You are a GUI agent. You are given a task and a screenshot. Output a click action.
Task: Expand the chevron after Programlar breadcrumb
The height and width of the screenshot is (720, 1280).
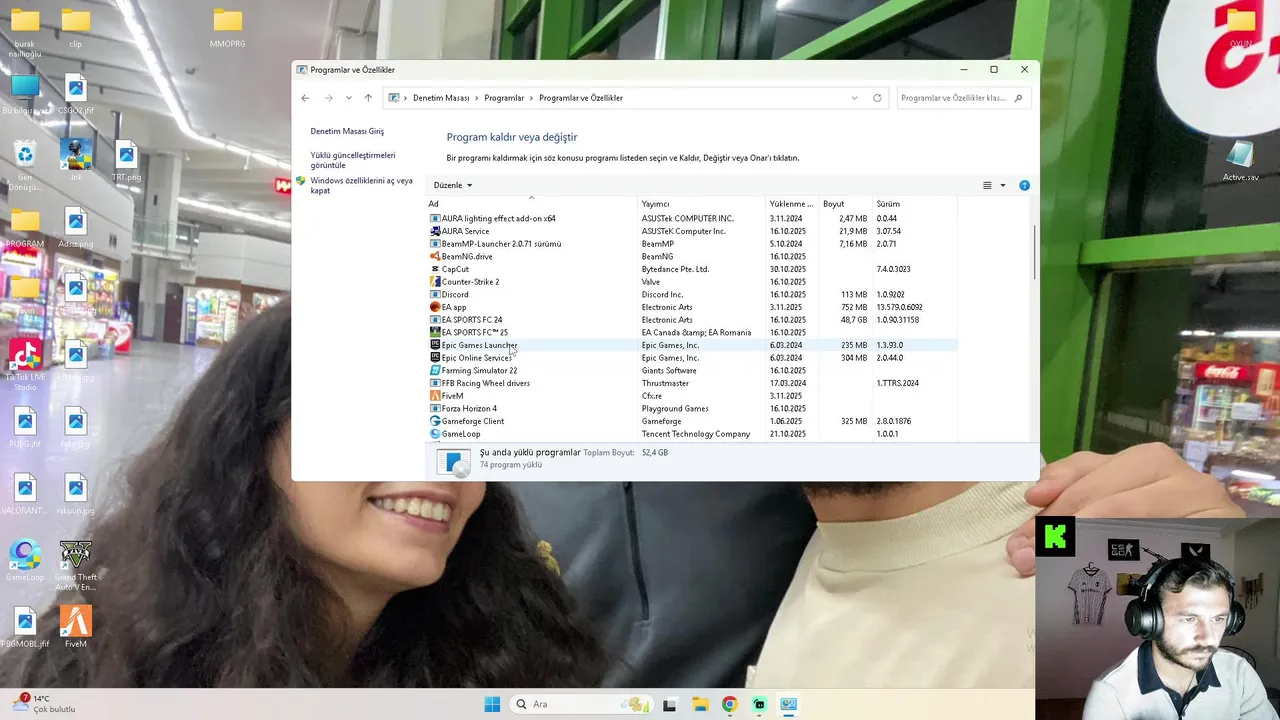pyautogui.click(x=532, y=98)
